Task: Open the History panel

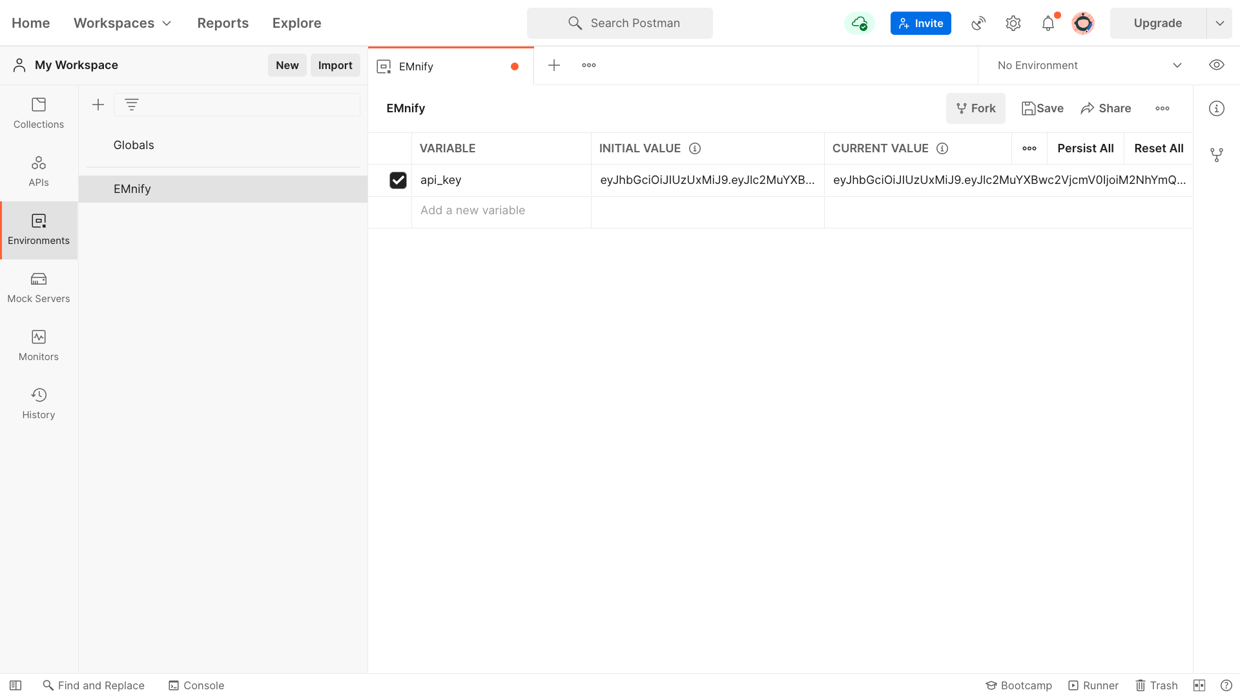Action: [38, 400]
